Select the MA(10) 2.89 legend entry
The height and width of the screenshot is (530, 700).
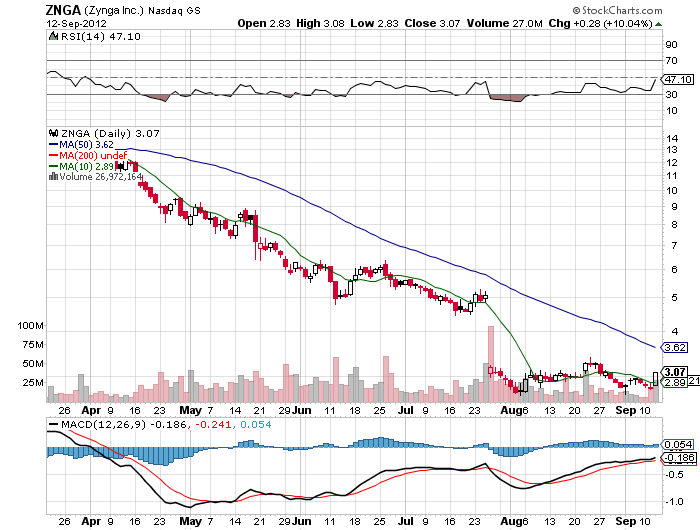click(x=81, y=166)
